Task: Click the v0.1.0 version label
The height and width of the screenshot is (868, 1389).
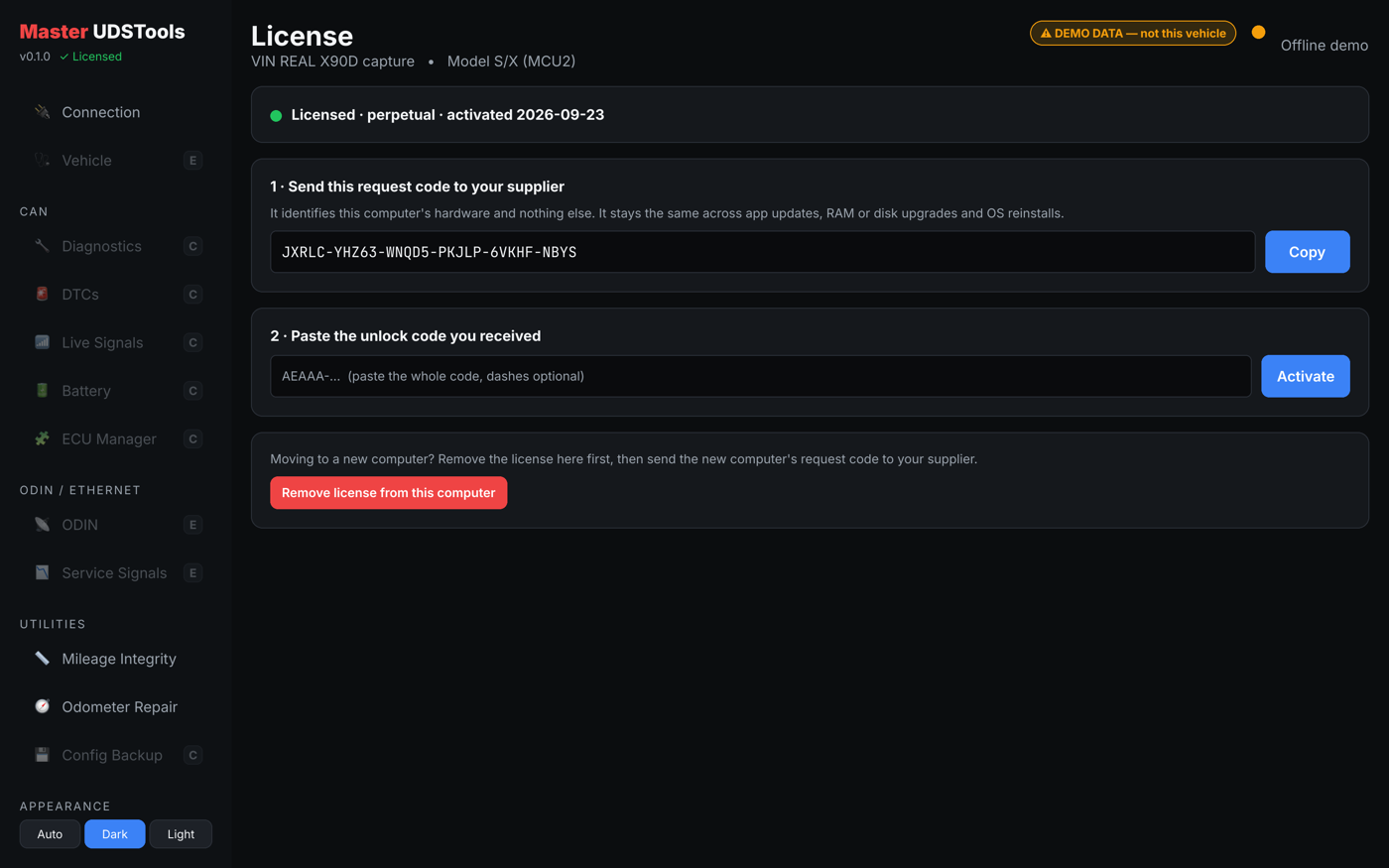Action: pos(35,57)
